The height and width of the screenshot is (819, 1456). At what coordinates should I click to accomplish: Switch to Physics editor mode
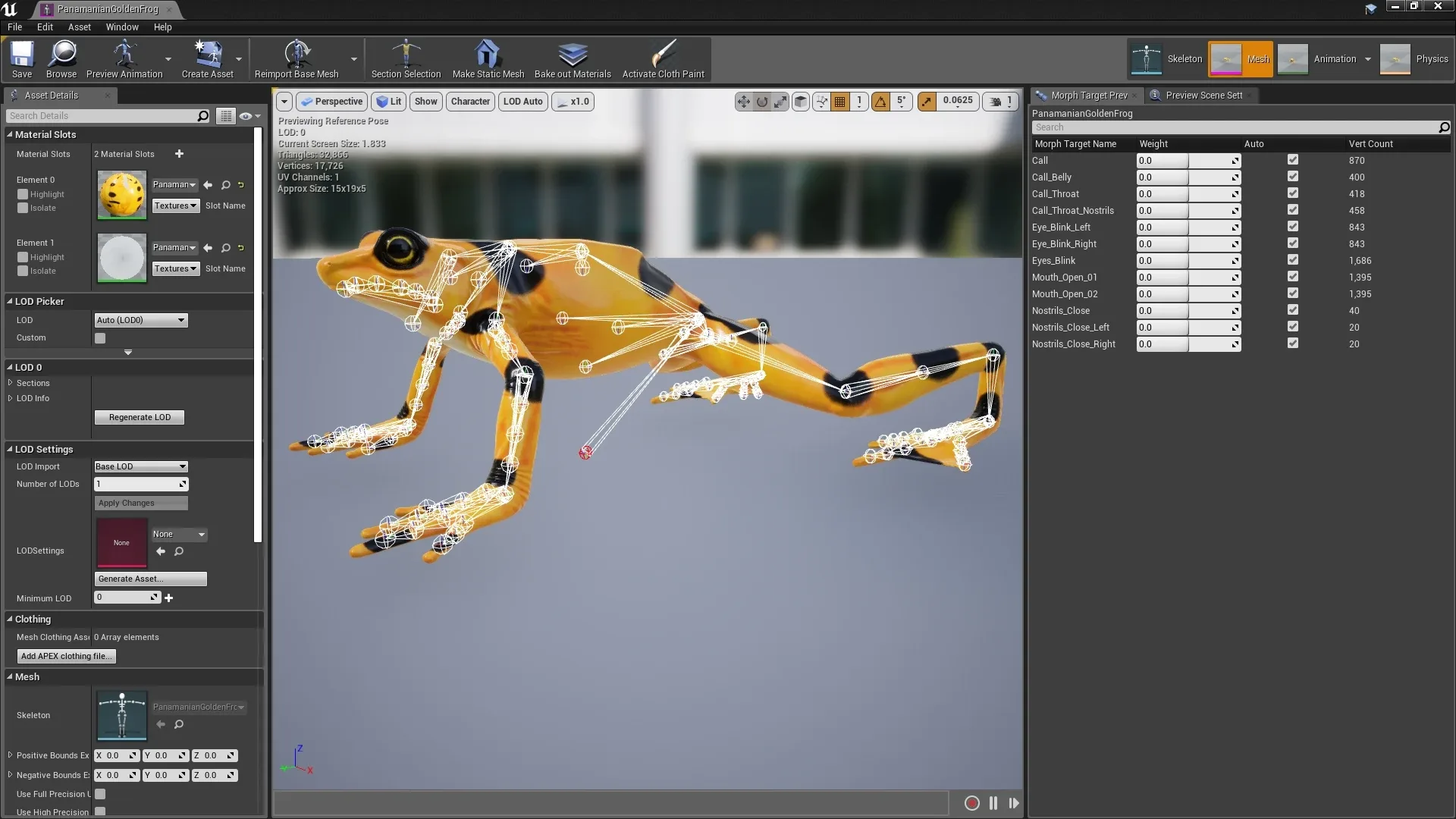(1414, 59)
